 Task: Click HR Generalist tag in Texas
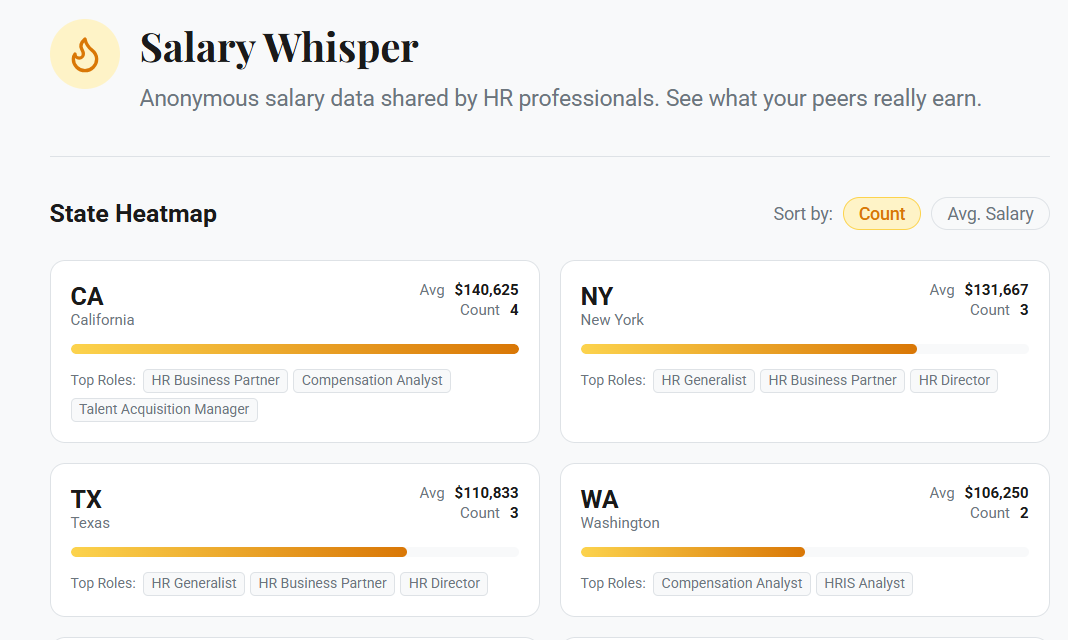194,583
